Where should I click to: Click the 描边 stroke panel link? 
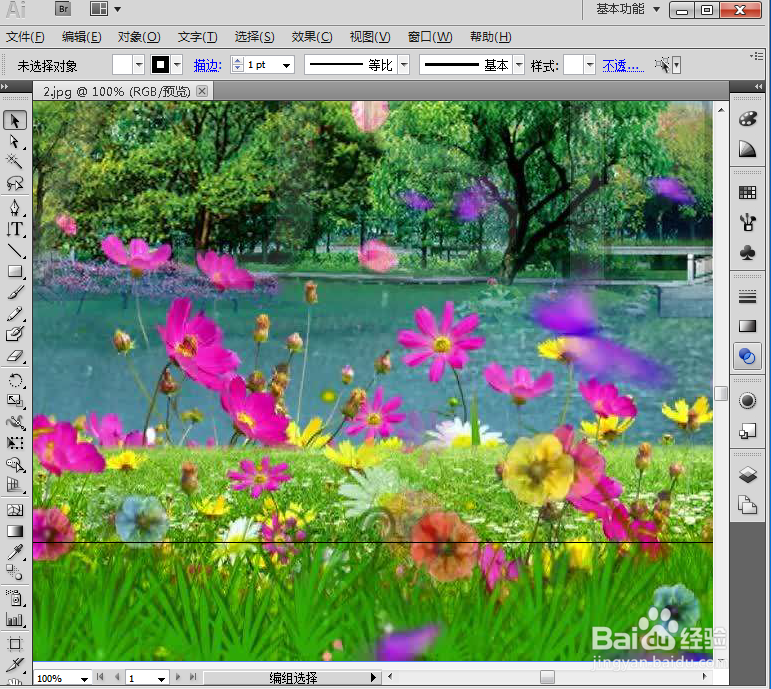point(208,65)
